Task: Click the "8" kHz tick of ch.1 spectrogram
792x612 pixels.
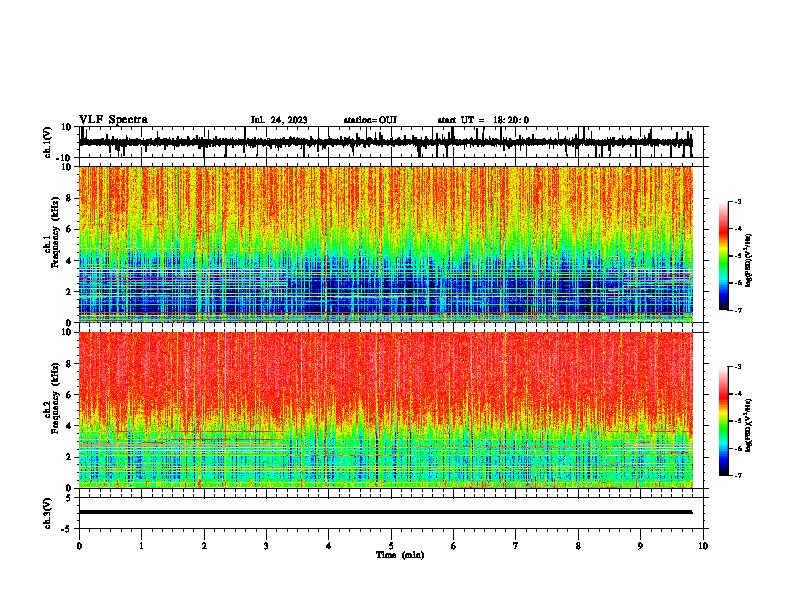Action: point(69,198)
